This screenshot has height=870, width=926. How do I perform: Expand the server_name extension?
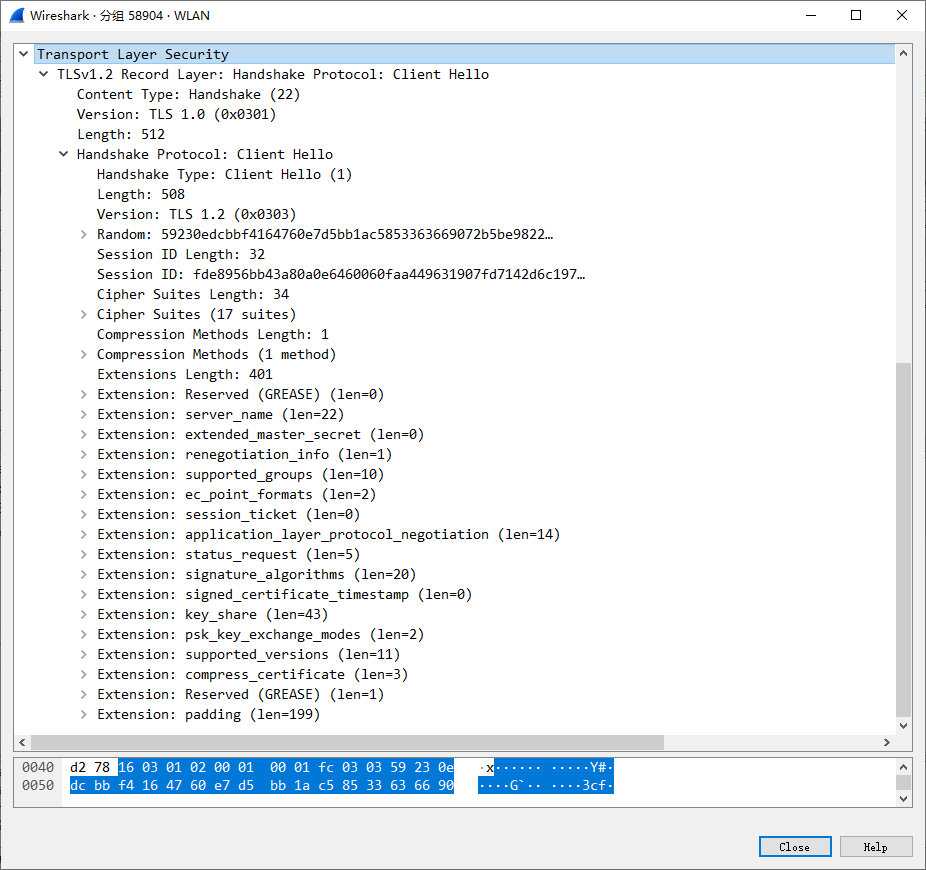[84, 414]
